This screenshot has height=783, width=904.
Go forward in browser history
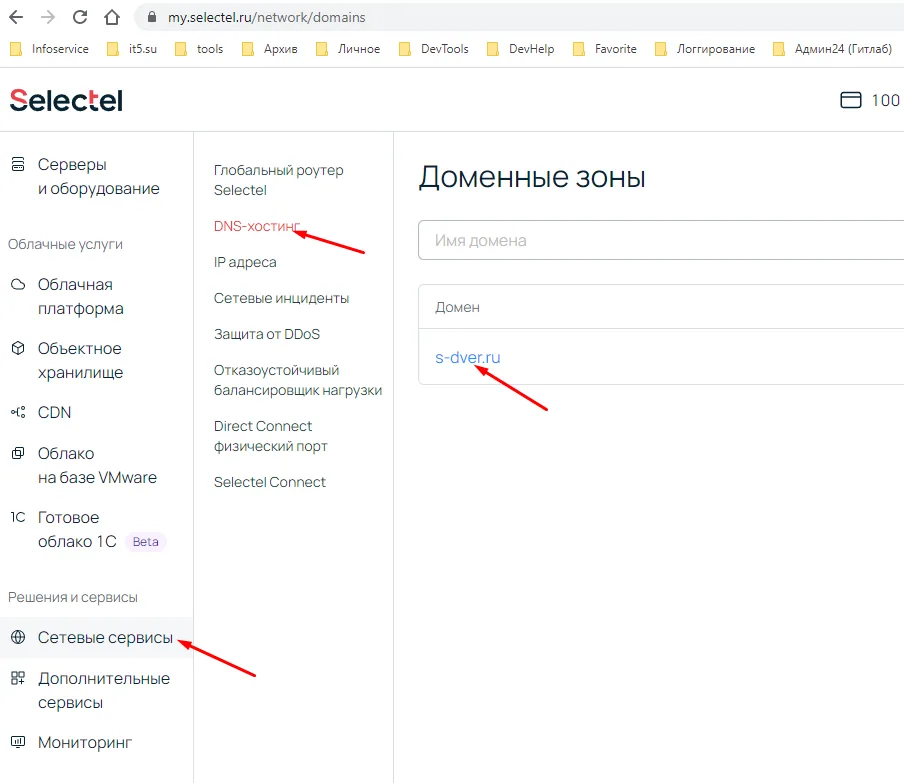48,17
